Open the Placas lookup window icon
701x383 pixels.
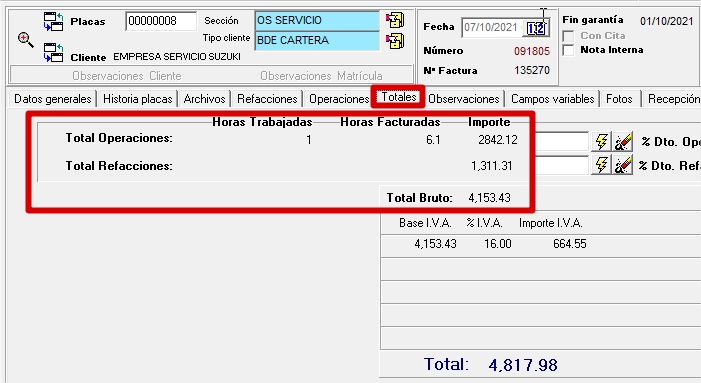(54, 21)
